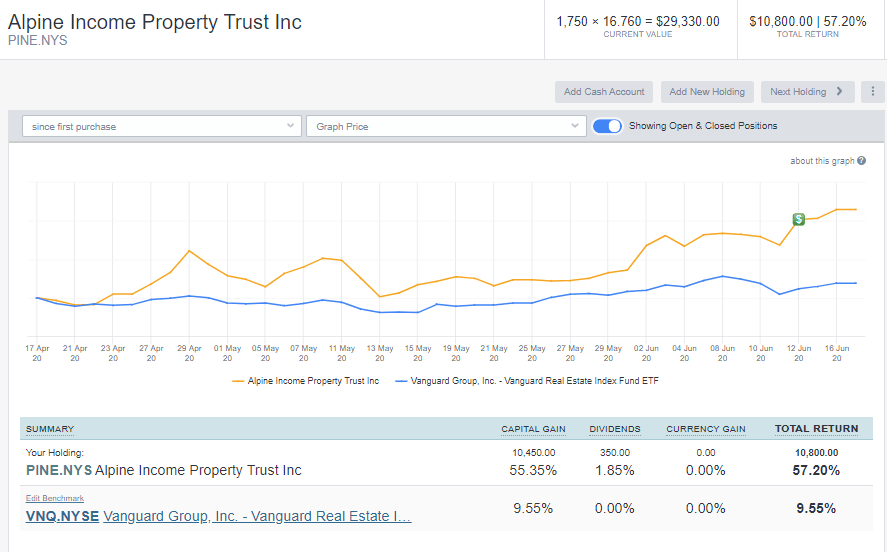Toggle Vanguard Real Estate Index Fund legend
This screenshot has height=552, width=887.
pyautogui.click(x=527, y=381)
